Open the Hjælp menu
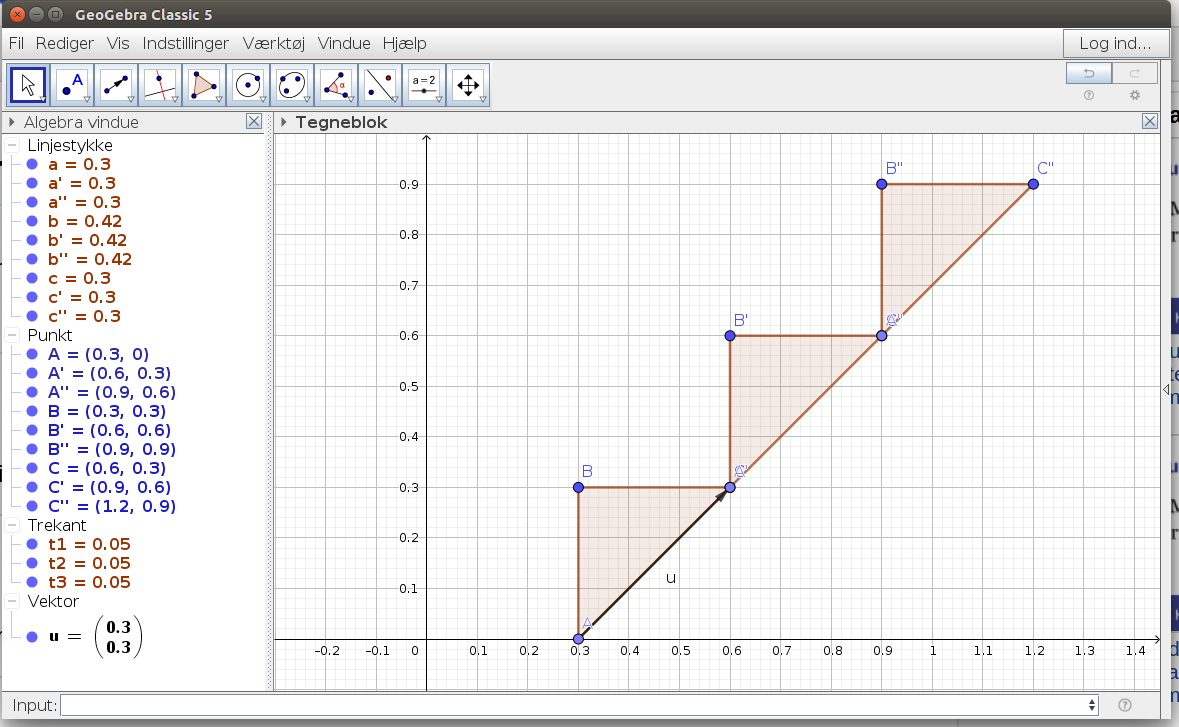 click(405, 44)
